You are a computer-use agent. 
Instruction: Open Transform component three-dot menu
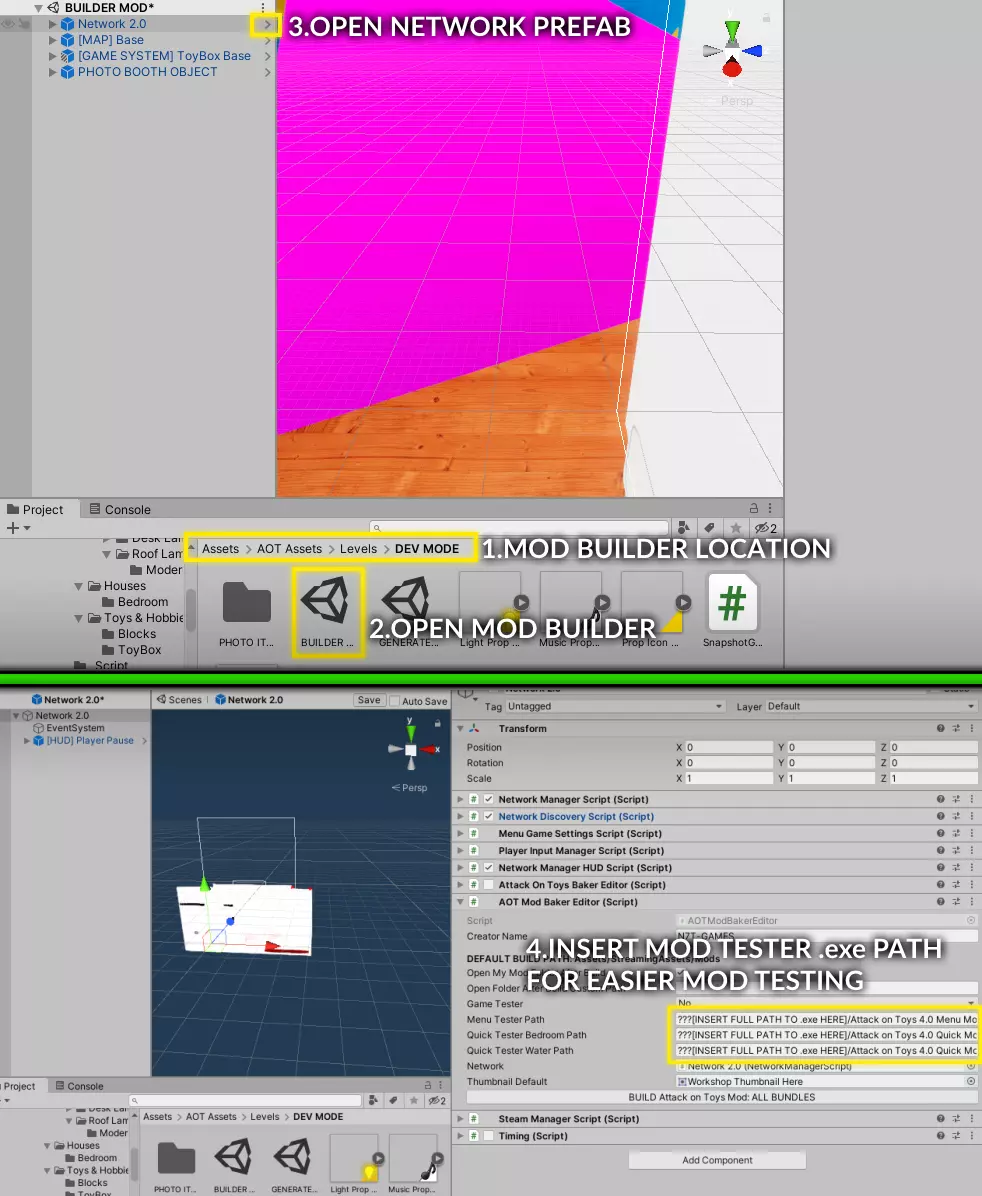971,728
